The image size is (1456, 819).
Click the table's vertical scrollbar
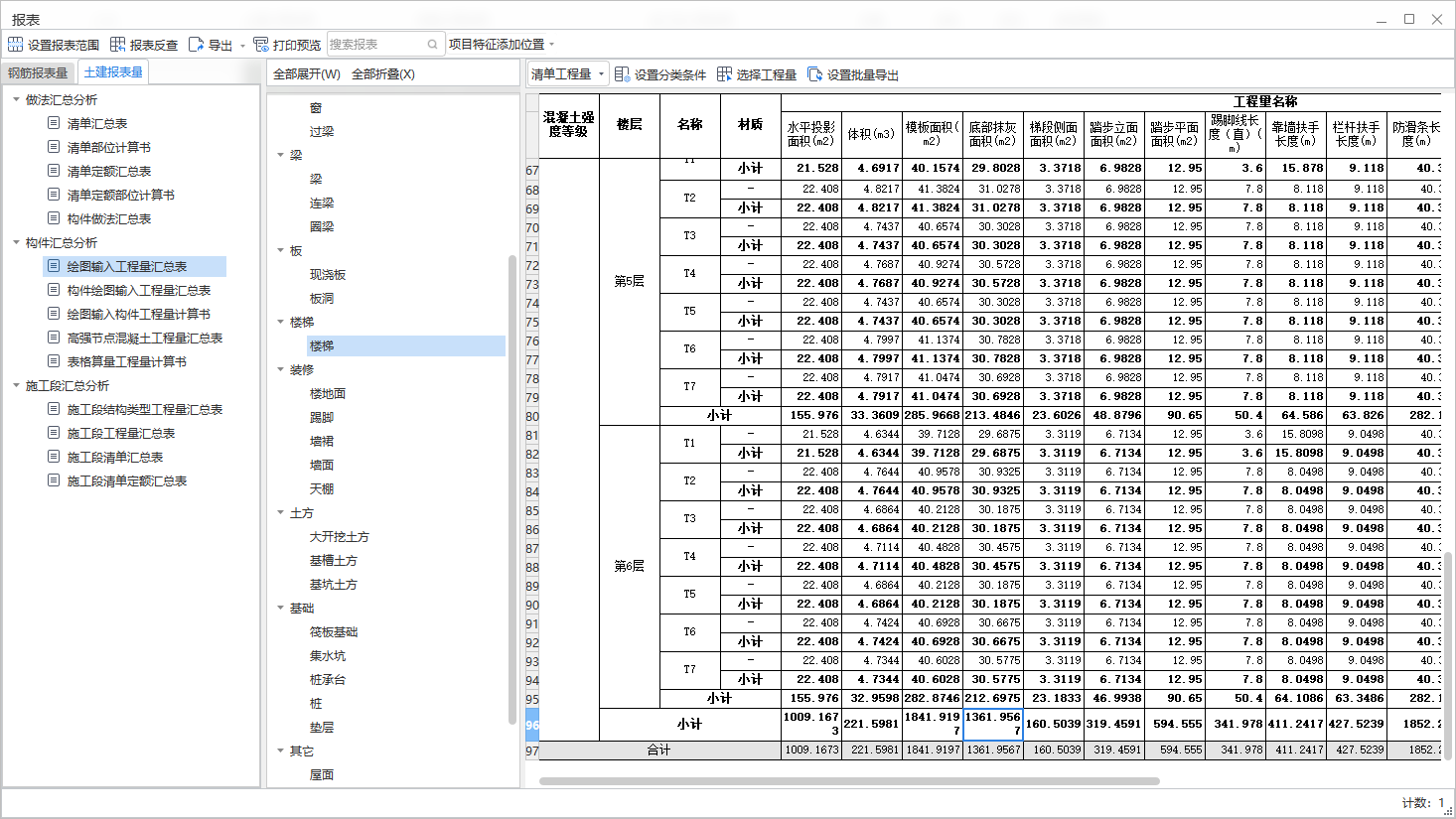1447,655
